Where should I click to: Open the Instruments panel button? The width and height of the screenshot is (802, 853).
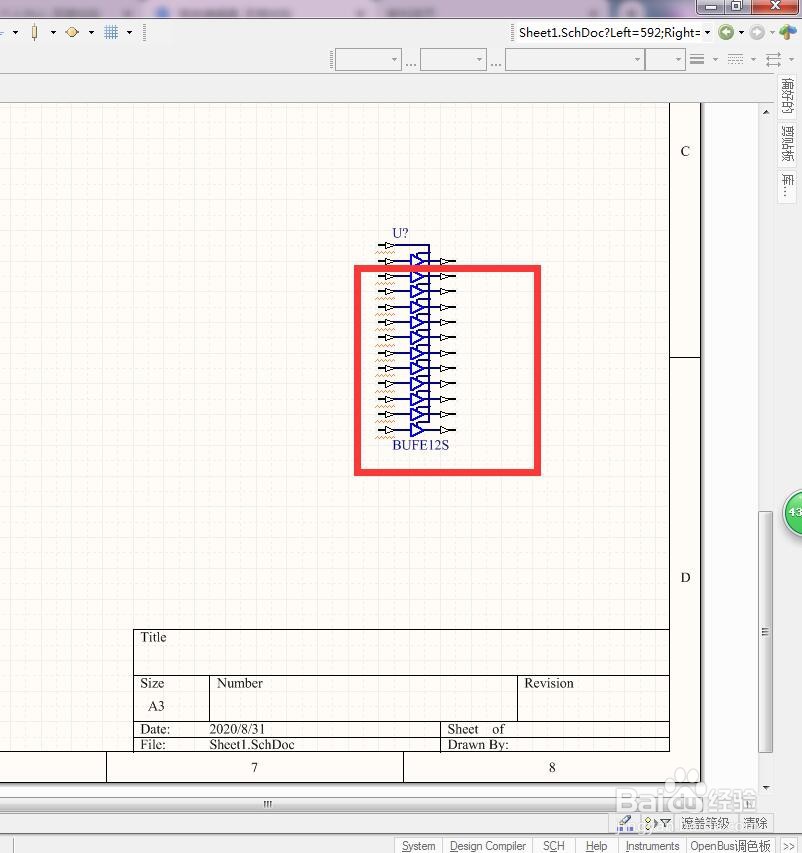pyautogui.click(x=652, y=845)
